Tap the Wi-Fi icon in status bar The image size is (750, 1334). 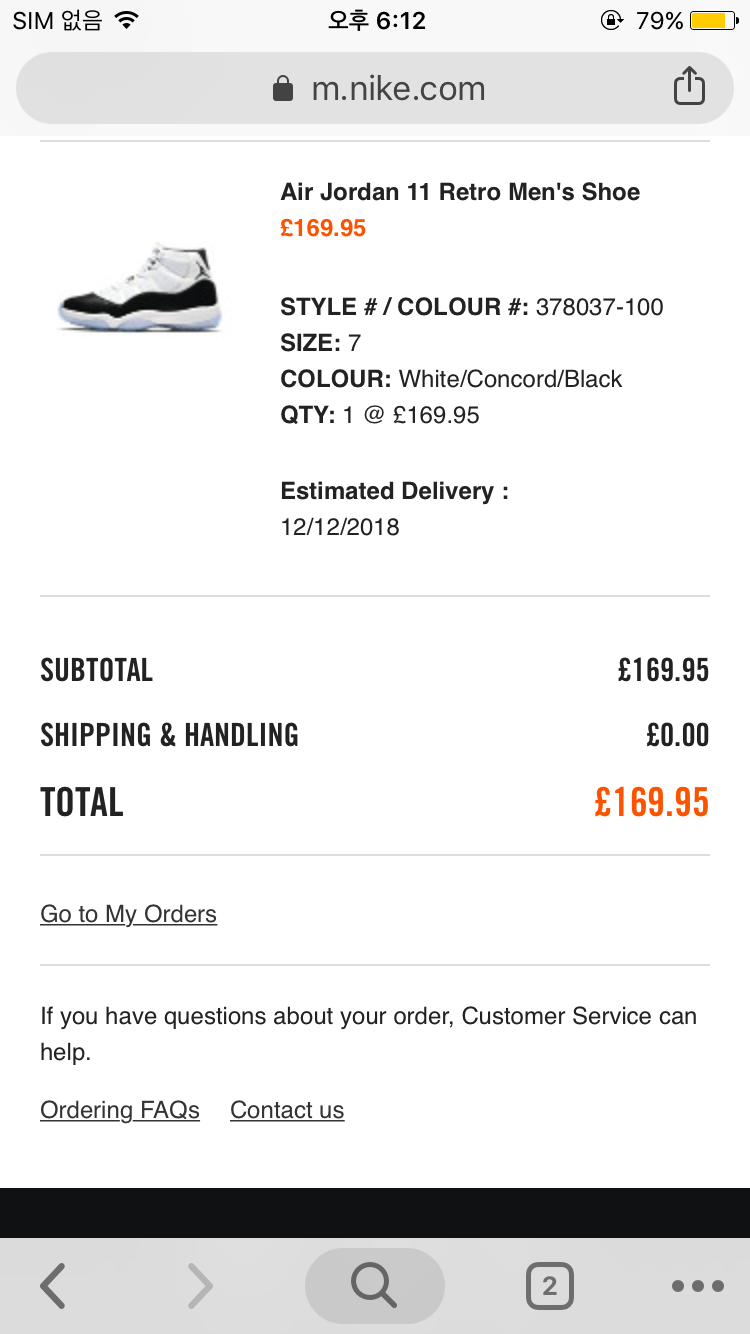pos(126,20)
